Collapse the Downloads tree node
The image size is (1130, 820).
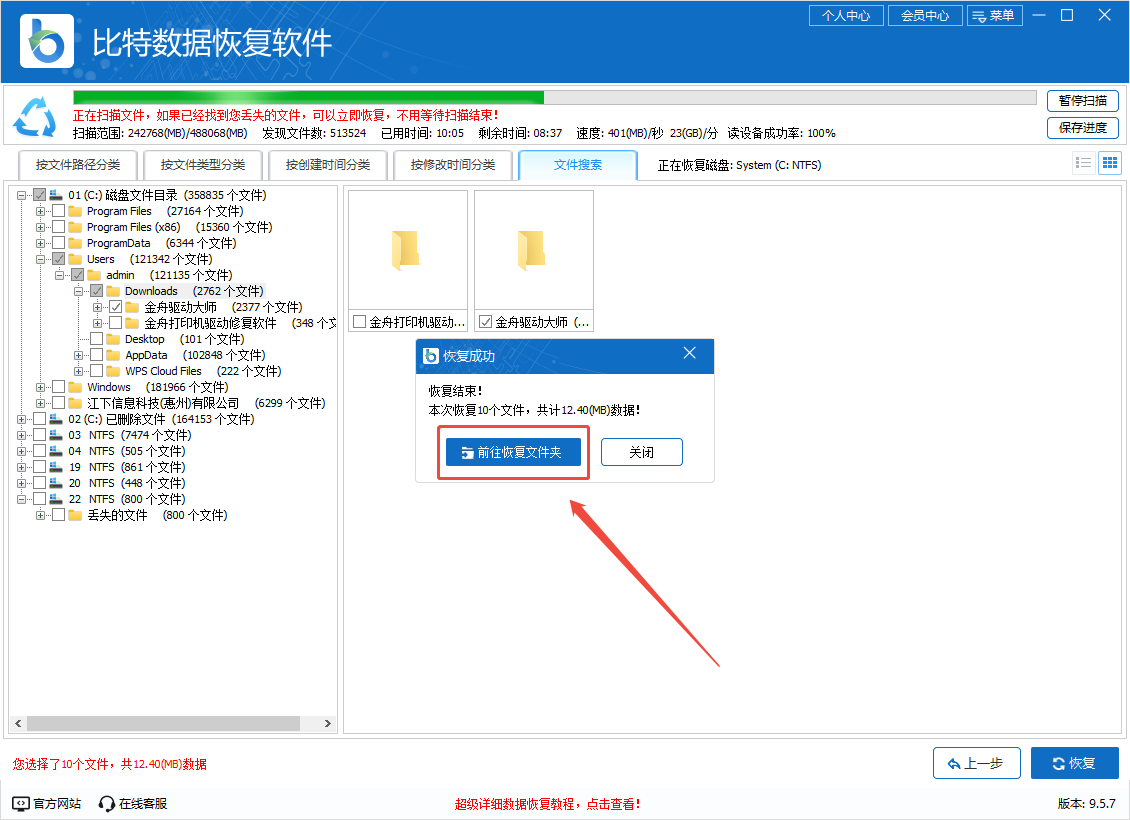tap(78, 291)
